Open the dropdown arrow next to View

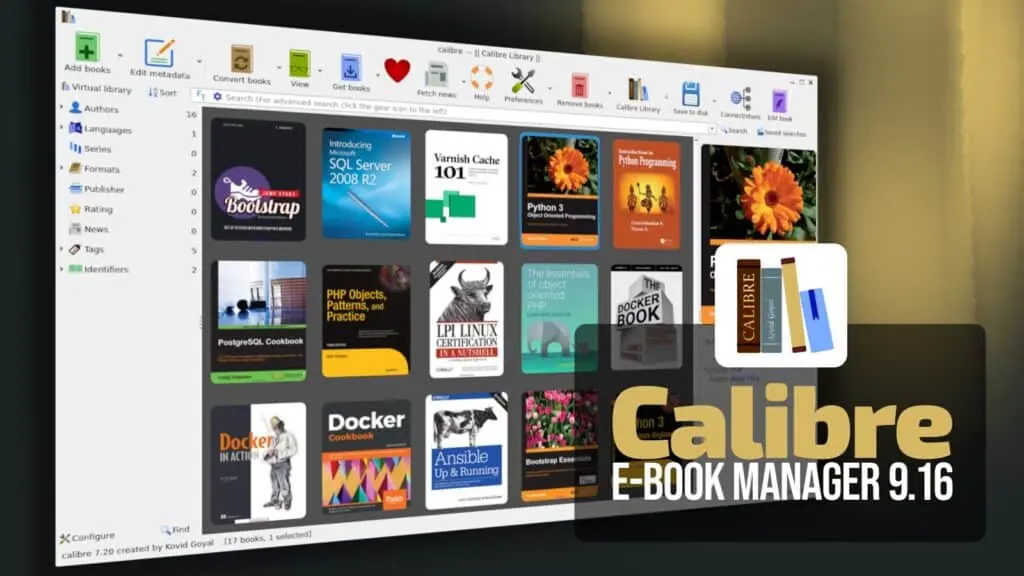(x=320, y=70)
